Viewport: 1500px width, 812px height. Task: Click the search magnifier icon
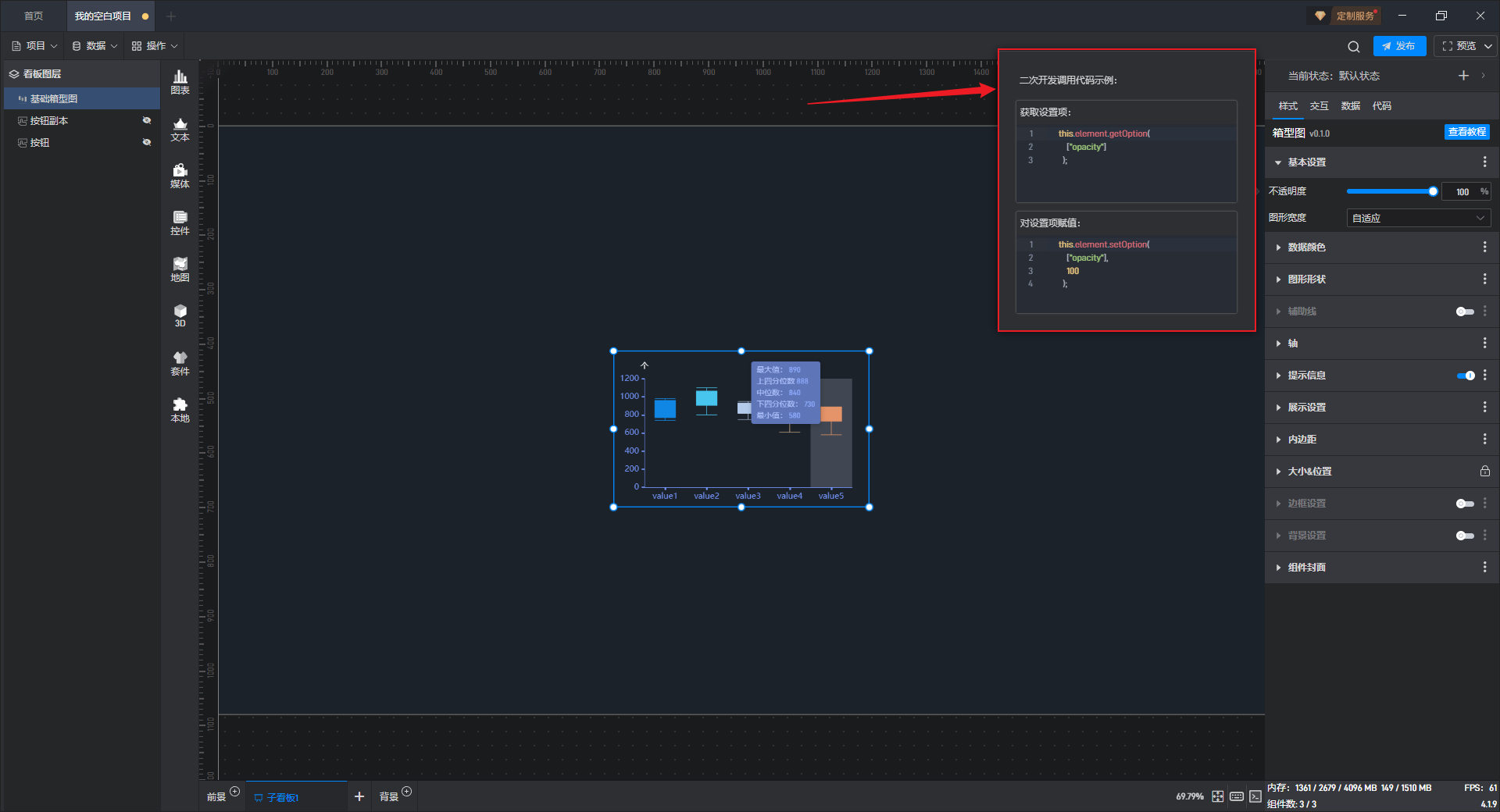click(1354, 47)
